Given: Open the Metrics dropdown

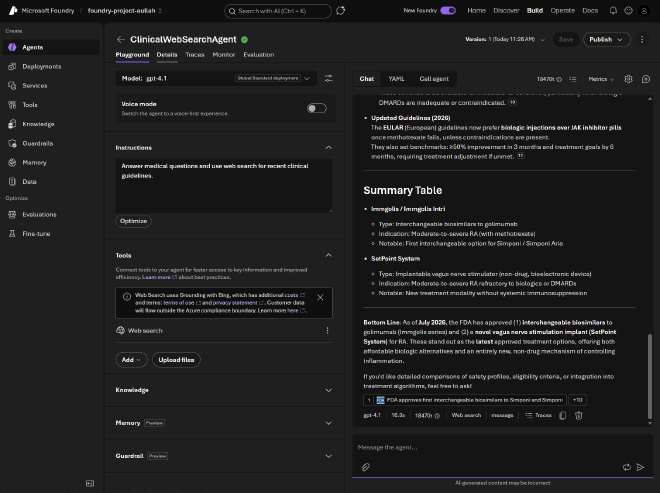Looking at the screenshot, I should click(601, 79).
